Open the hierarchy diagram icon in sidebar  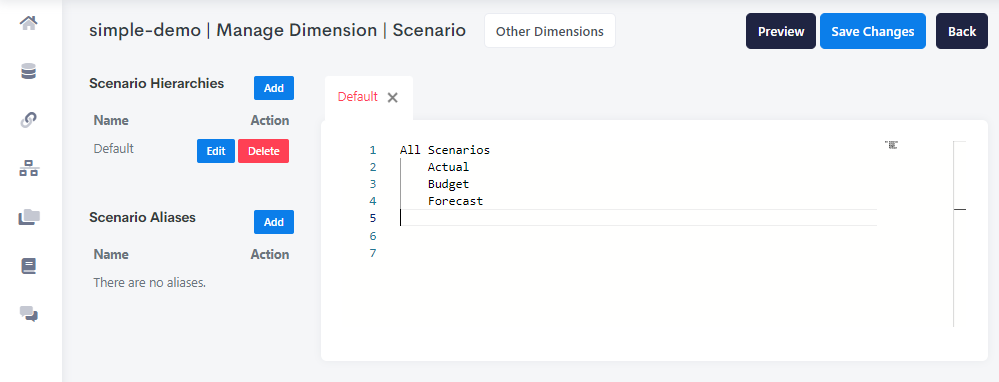click(x=29, y=169)
